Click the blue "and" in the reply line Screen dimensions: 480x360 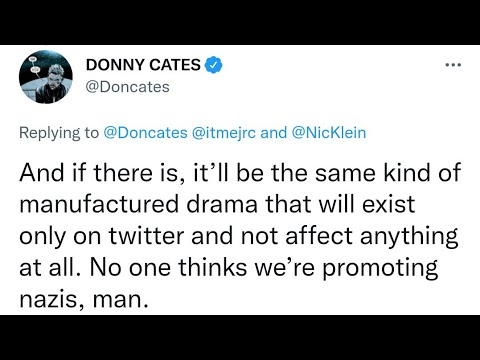273,133
